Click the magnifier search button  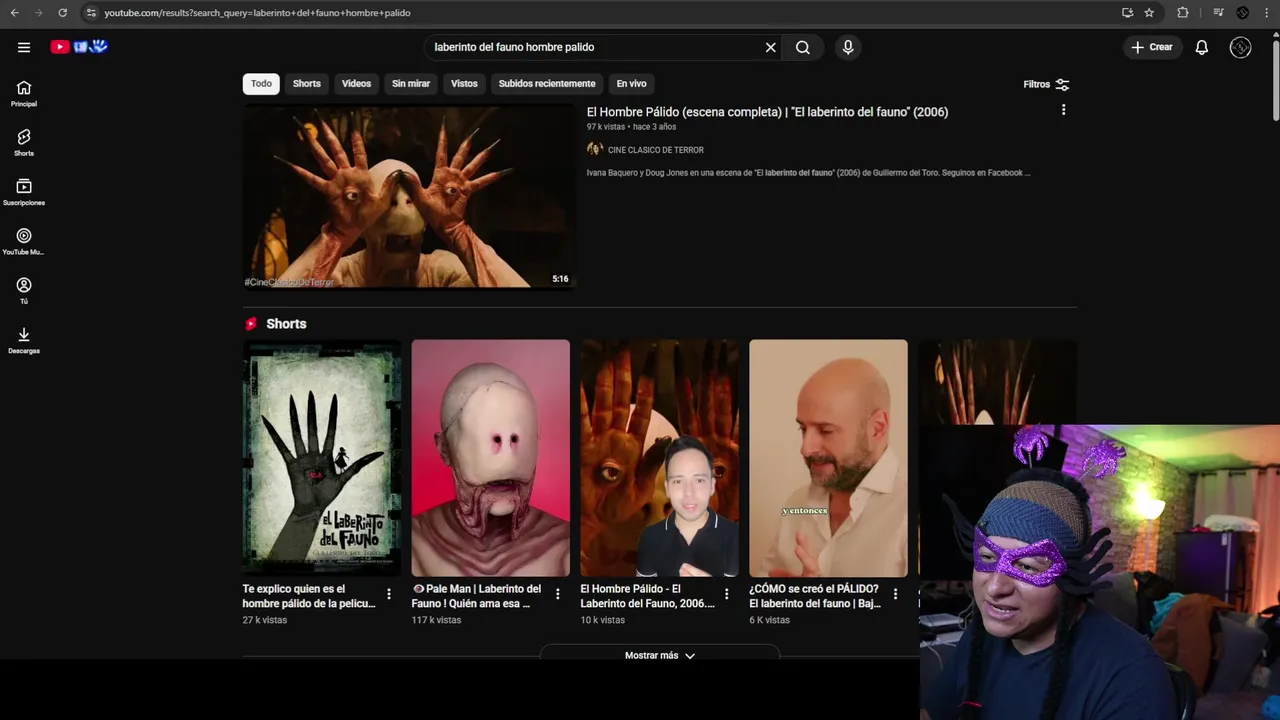[x=803, y=47]
